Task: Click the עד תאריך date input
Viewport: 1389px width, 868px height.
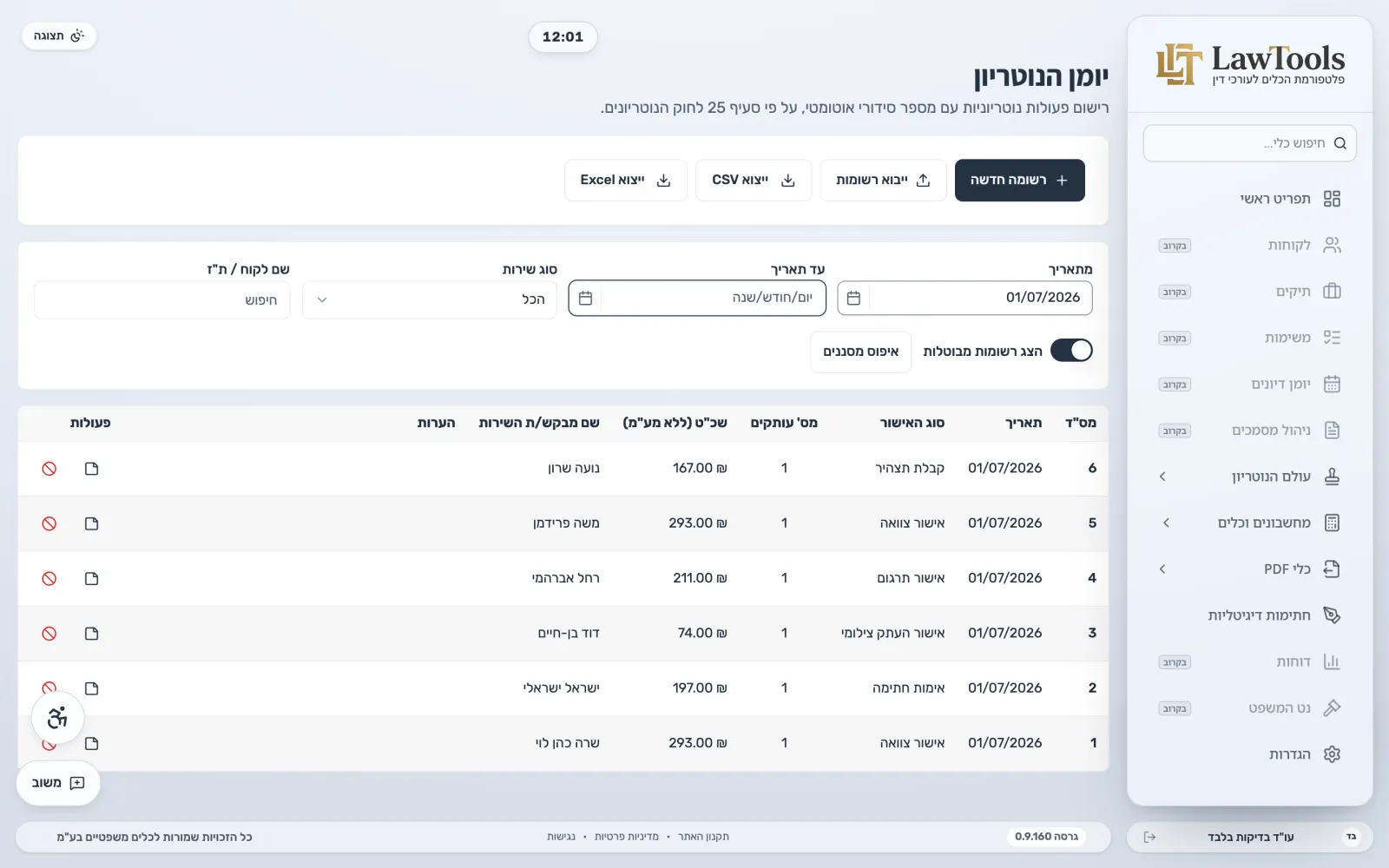Action: [x=697, y=298]
